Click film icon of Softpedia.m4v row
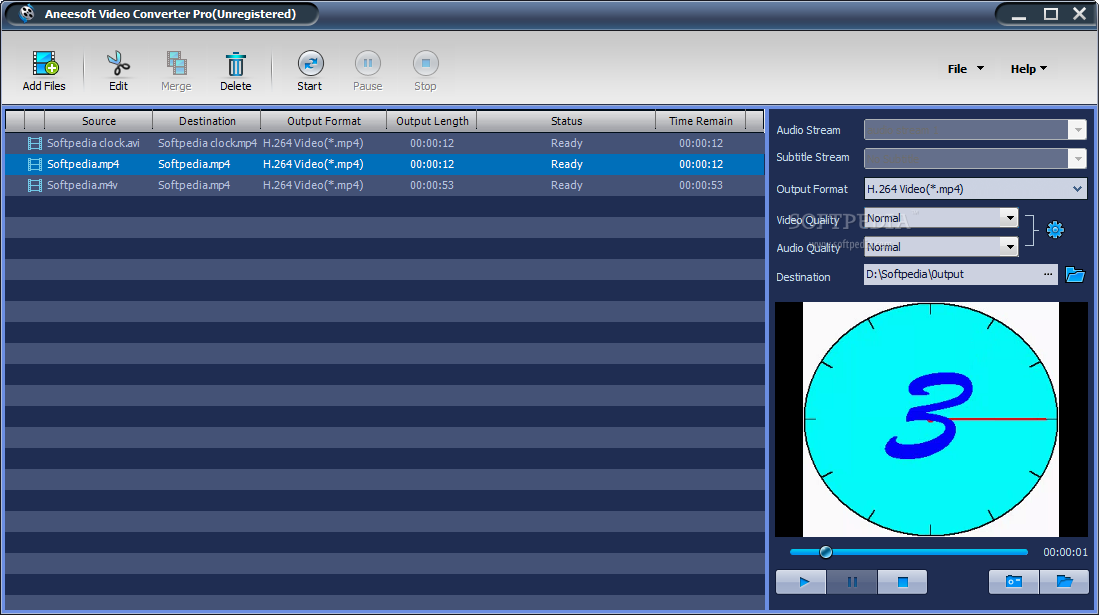The height and width of the screenshot is (615, 1099). coord(34,185)
